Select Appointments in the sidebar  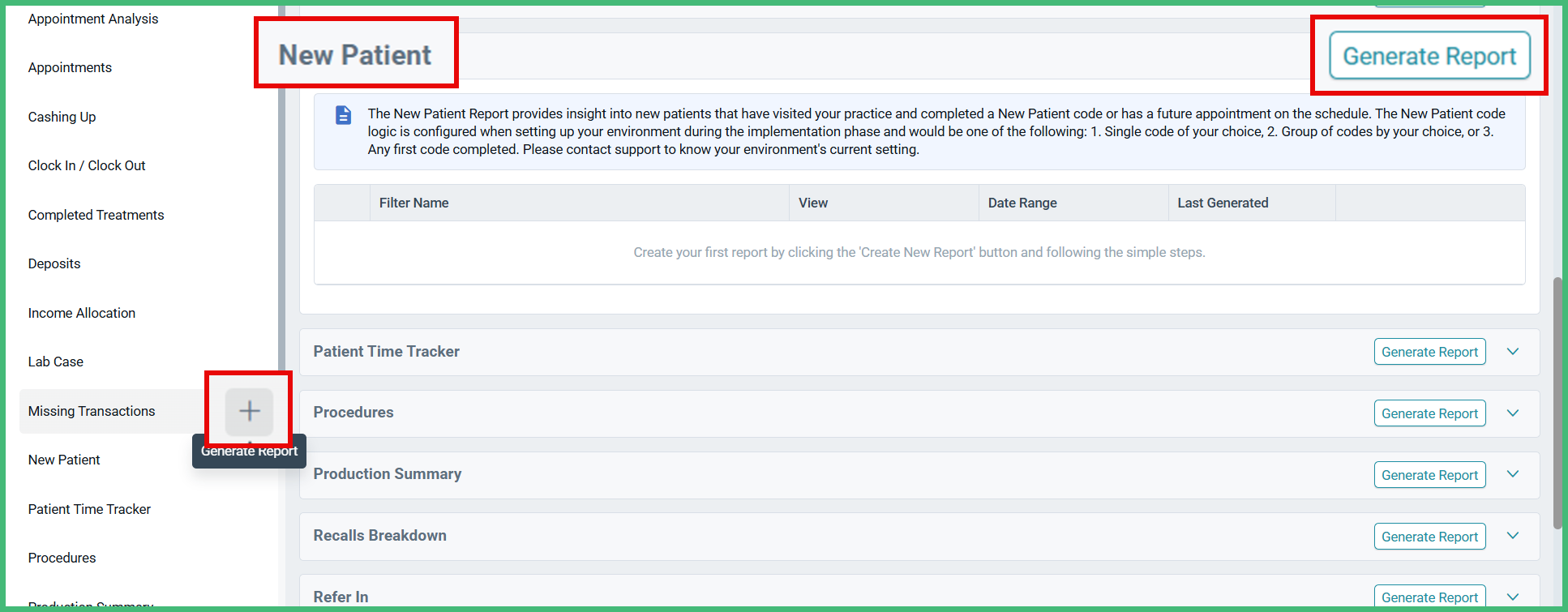click(x=70, y=67)
